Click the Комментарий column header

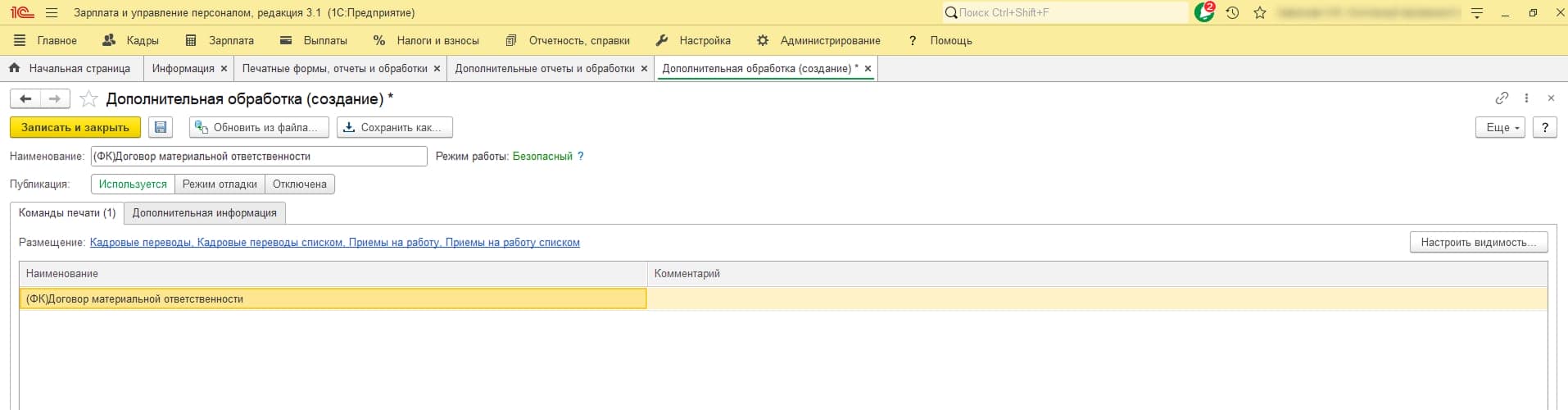pyautogui.click(x=1097, y=274)
